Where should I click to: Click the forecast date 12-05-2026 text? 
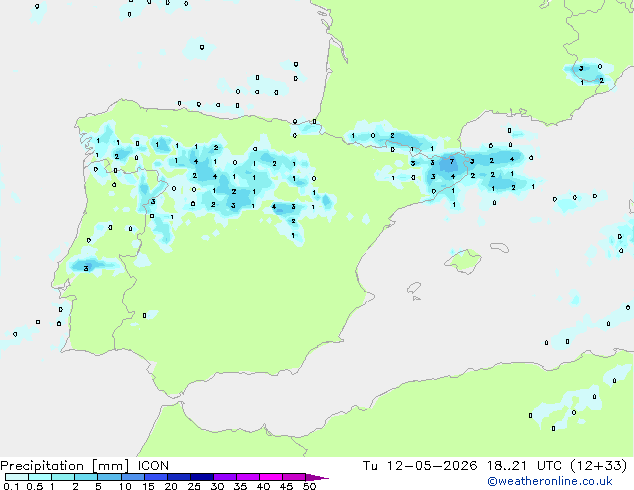pyautogui.click(x=432, y=466)
